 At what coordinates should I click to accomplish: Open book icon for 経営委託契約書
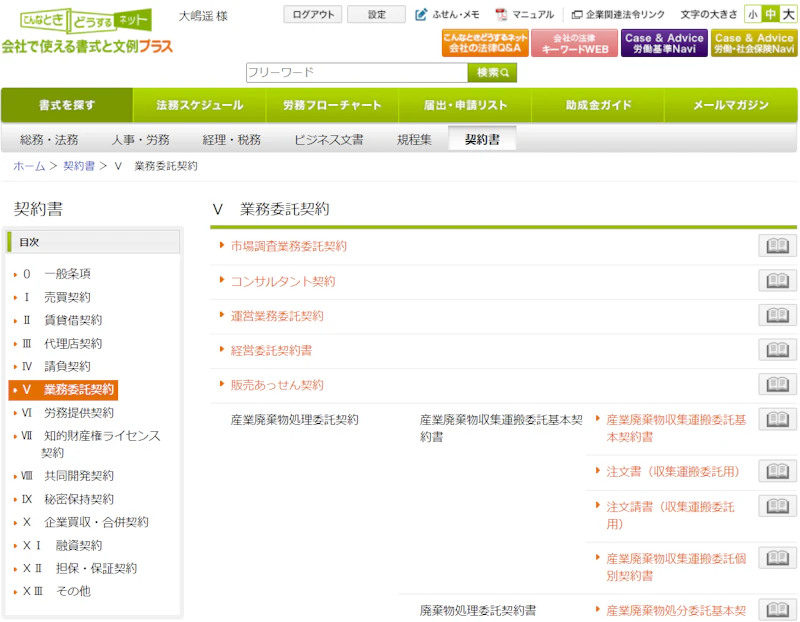[x=777, y=350]
